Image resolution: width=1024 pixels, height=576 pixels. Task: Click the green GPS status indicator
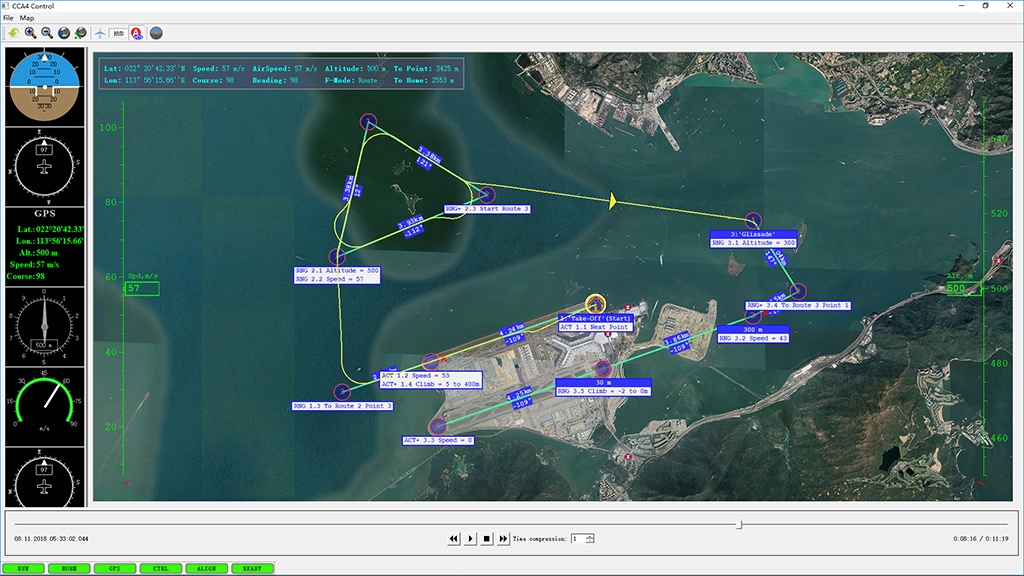(114, 568)
